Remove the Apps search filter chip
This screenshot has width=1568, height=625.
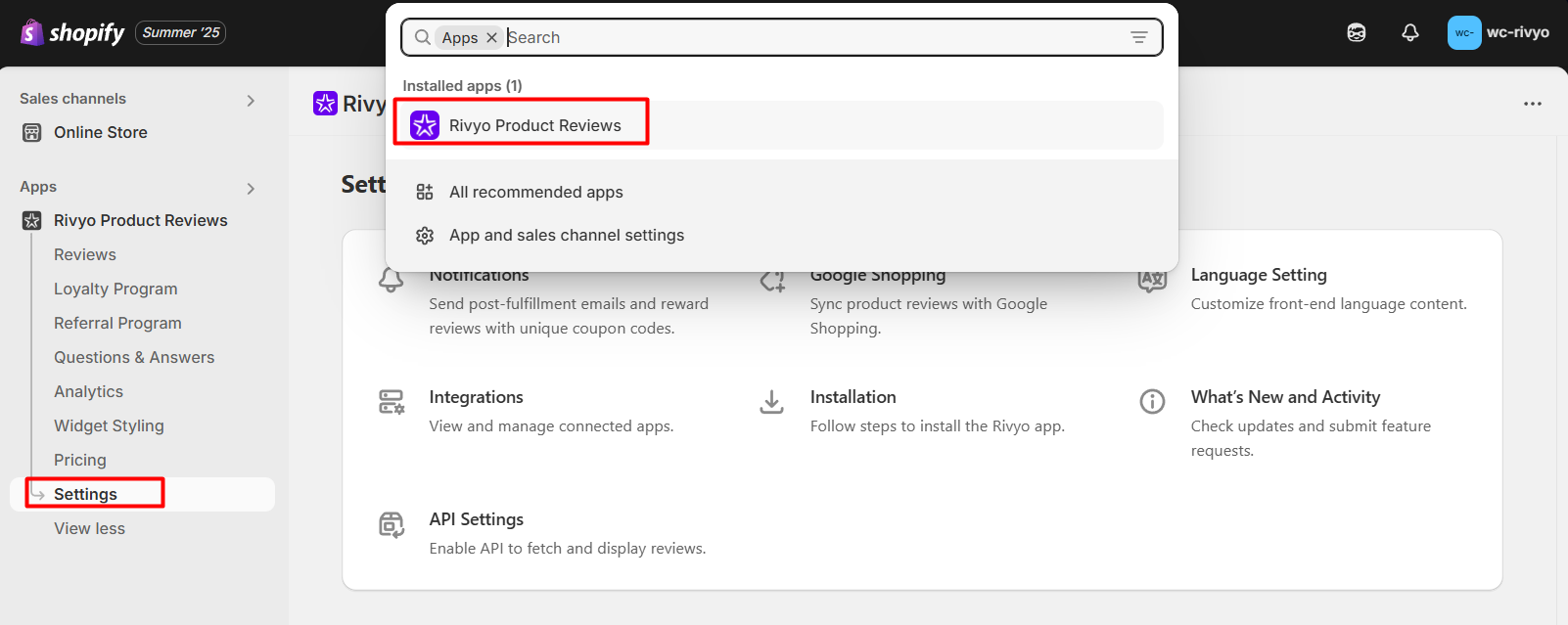[x=491, y=37]
